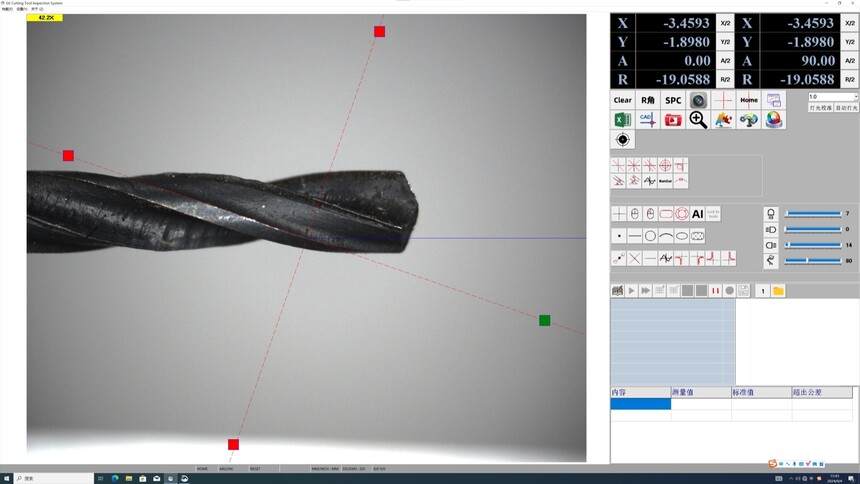Export data with the Excel icon
Image resolution: width=860 pixels, height=484 pixels.
[x=623, y=120]
